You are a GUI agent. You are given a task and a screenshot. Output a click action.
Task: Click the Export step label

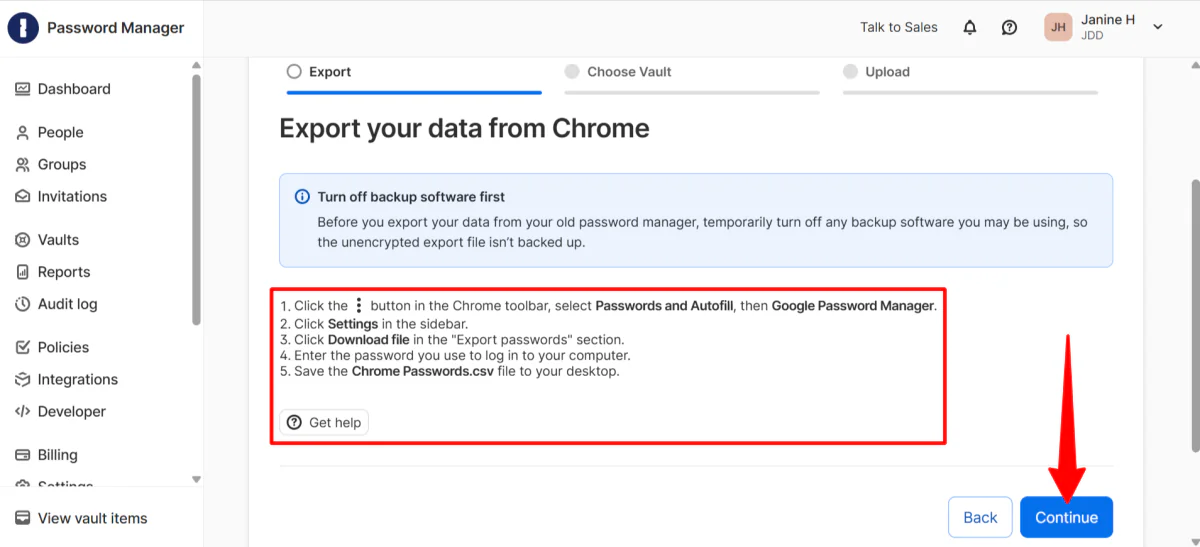[330, 72]
